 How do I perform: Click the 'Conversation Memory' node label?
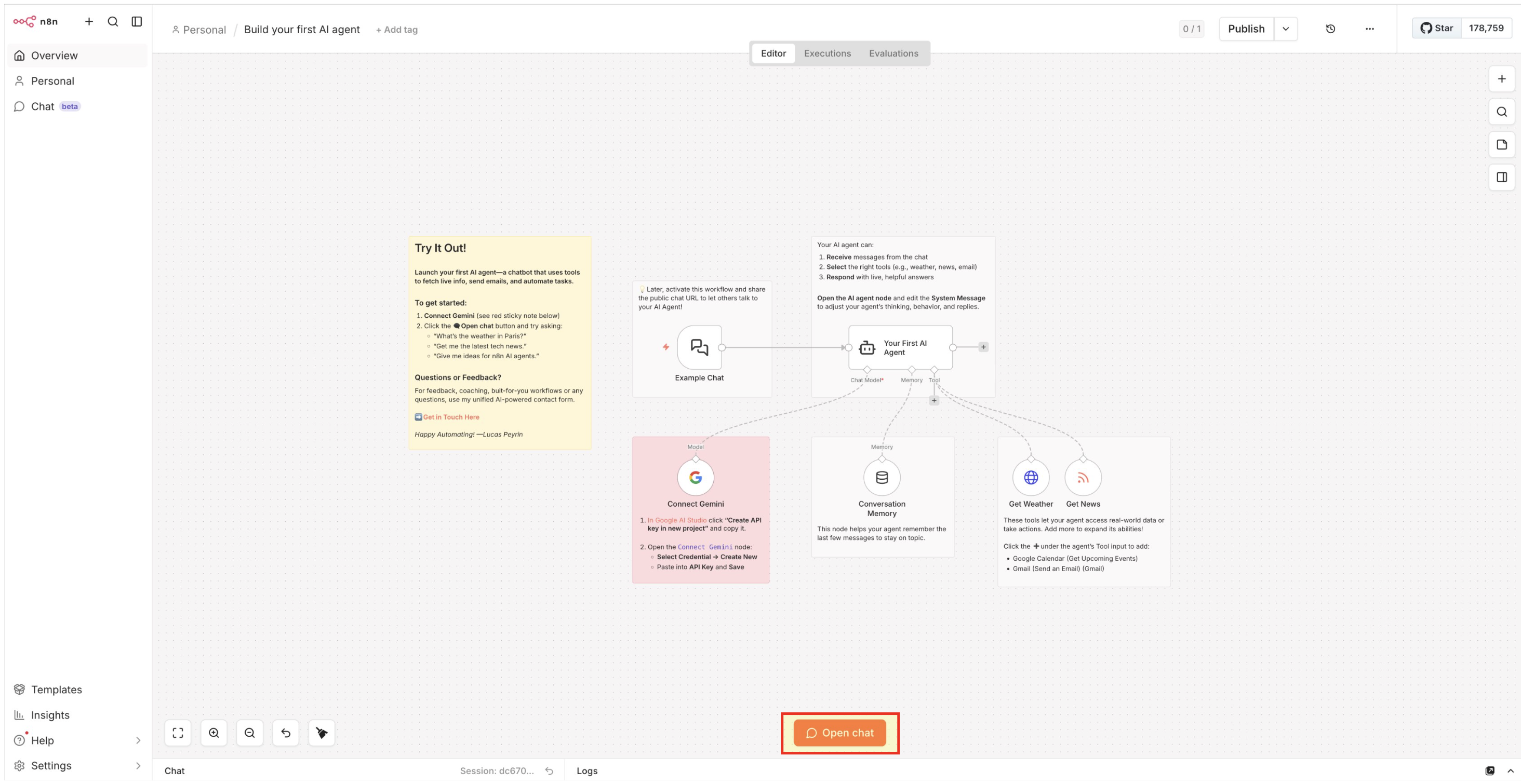coord(882,509)
